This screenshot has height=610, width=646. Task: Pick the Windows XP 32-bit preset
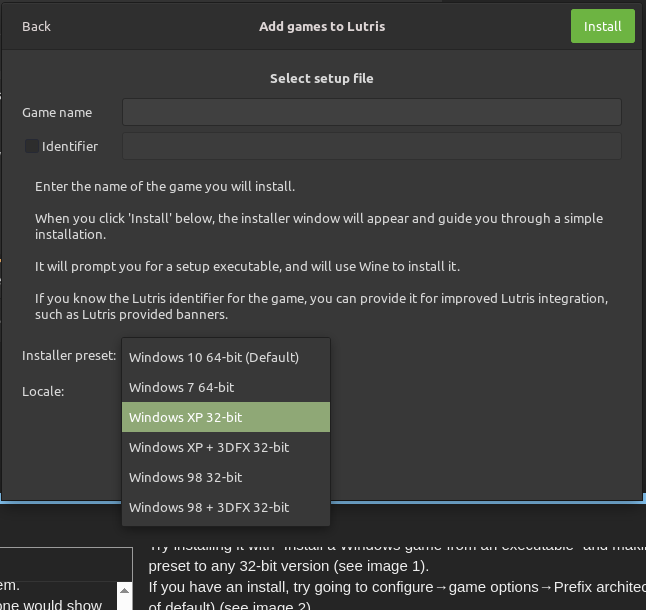tap(226, 417)
